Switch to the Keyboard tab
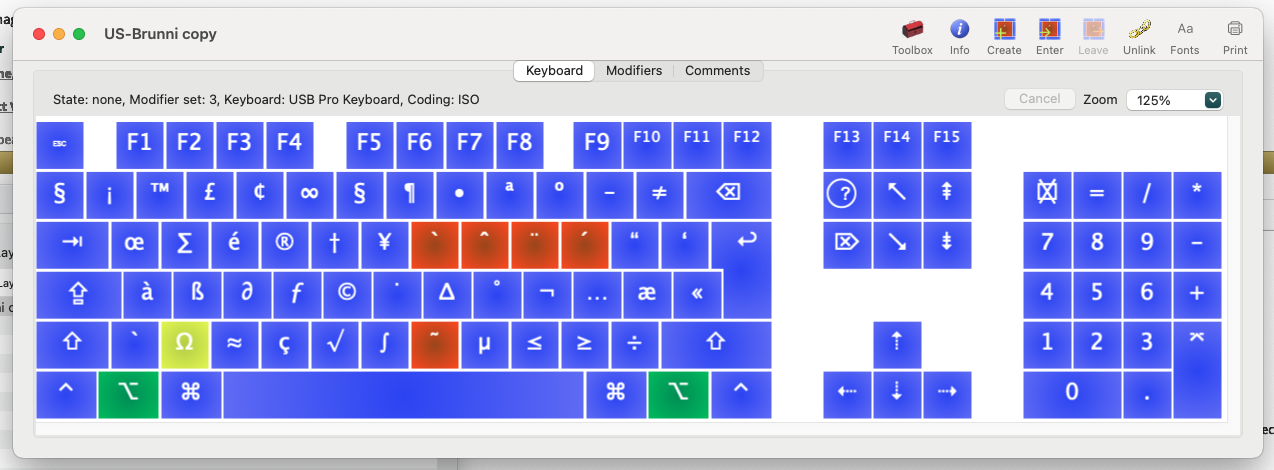1274x470 pixels. coord(554,71)
